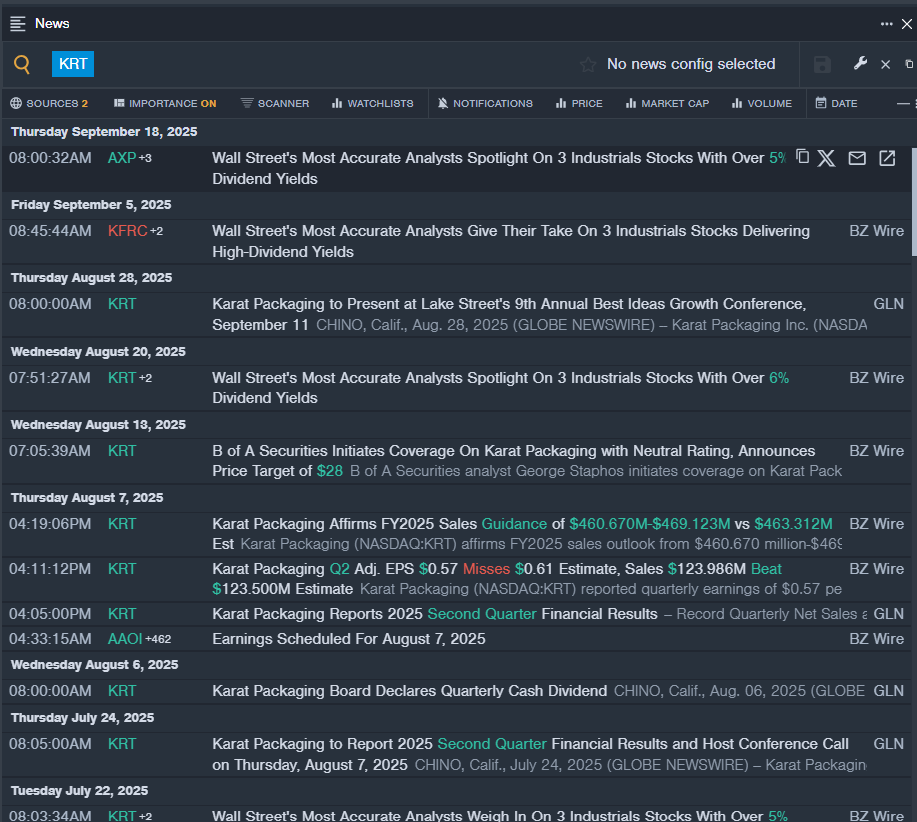Click the search magnifier icon
Viewport: 917px width, 822px height.
(x=22, y=65)
